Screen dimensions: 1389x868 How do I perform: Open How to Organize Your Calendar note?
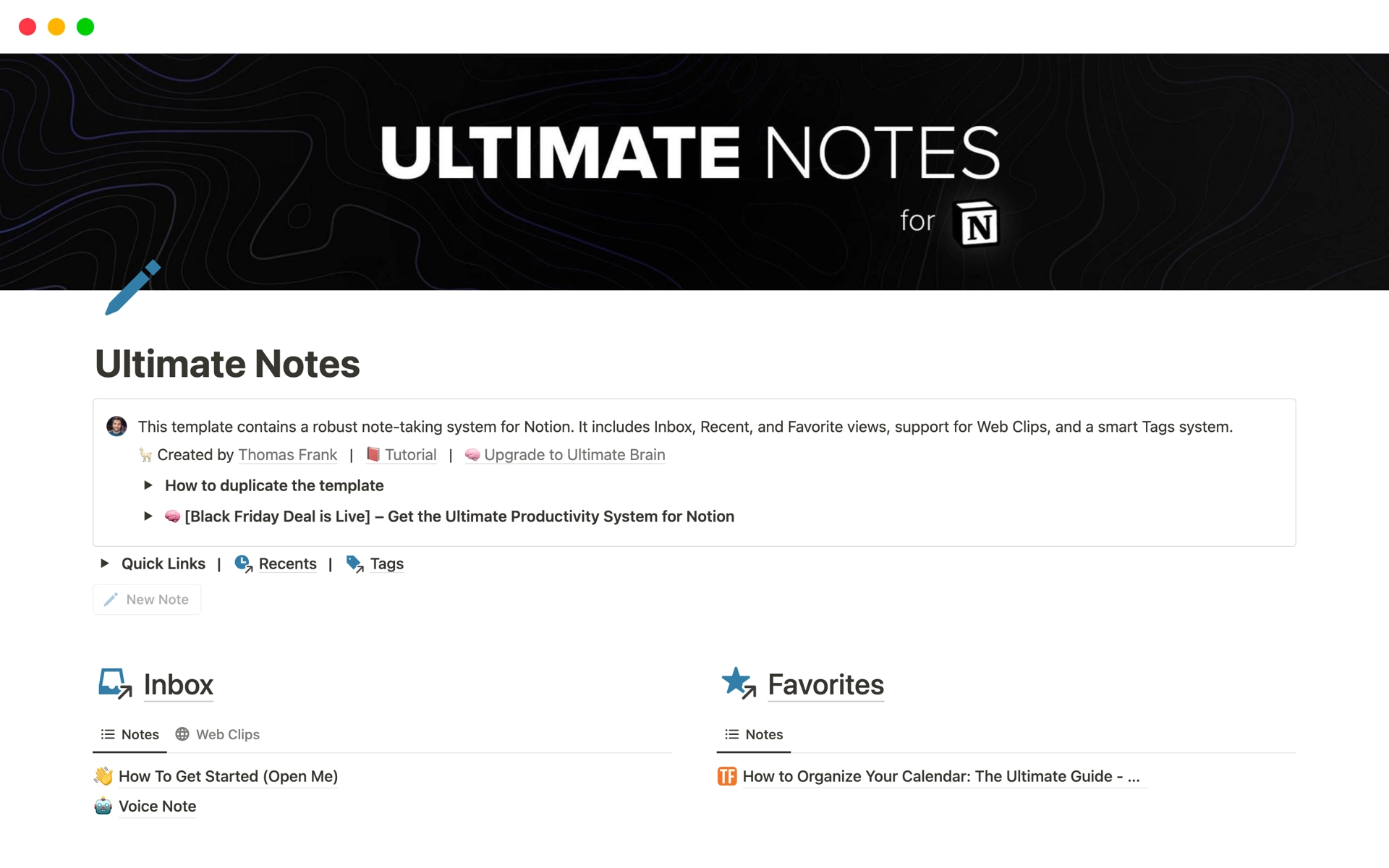coord(940,775)
